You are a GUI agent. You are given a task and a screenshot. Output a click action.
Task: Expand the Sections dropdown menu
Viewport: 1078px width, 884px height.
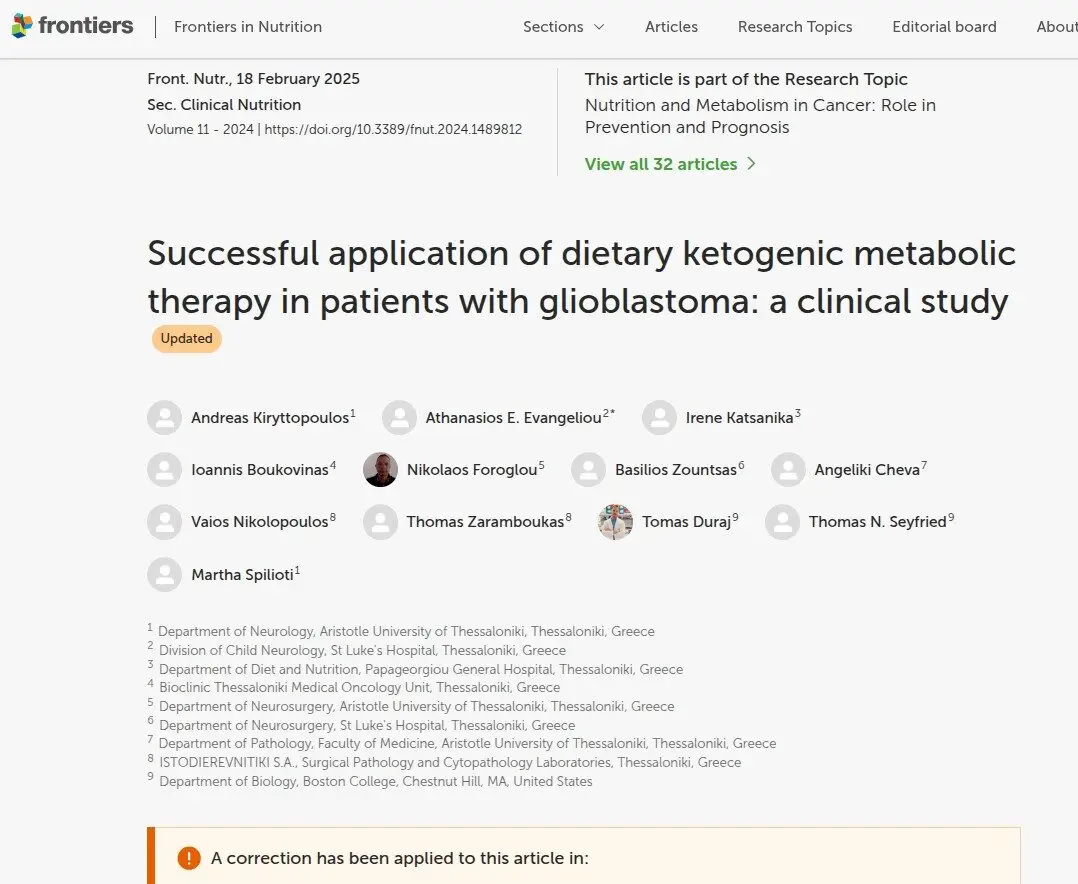coord(563,27)
